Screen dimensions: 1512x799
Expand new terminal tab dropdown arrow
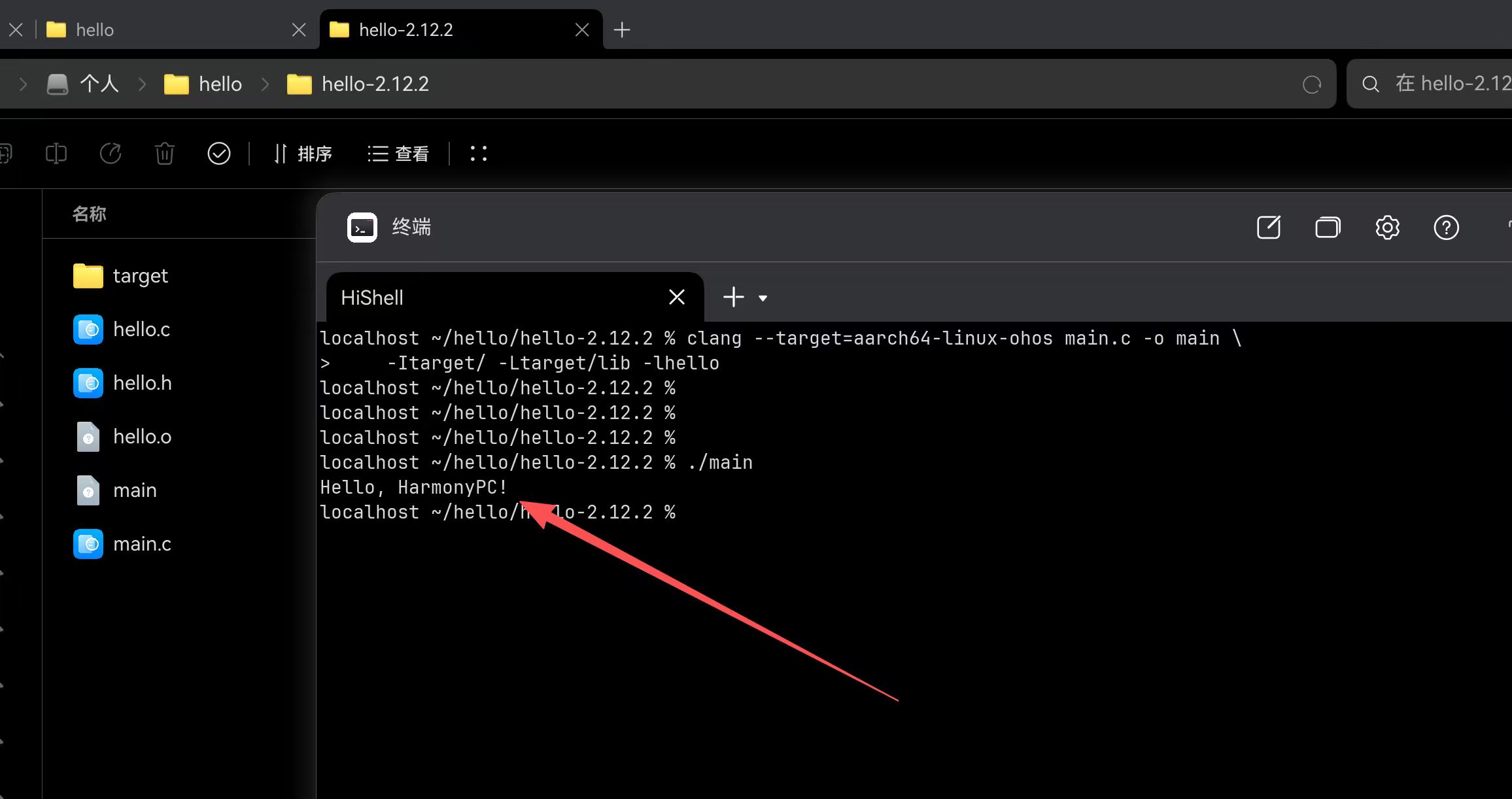pos(763,298)
